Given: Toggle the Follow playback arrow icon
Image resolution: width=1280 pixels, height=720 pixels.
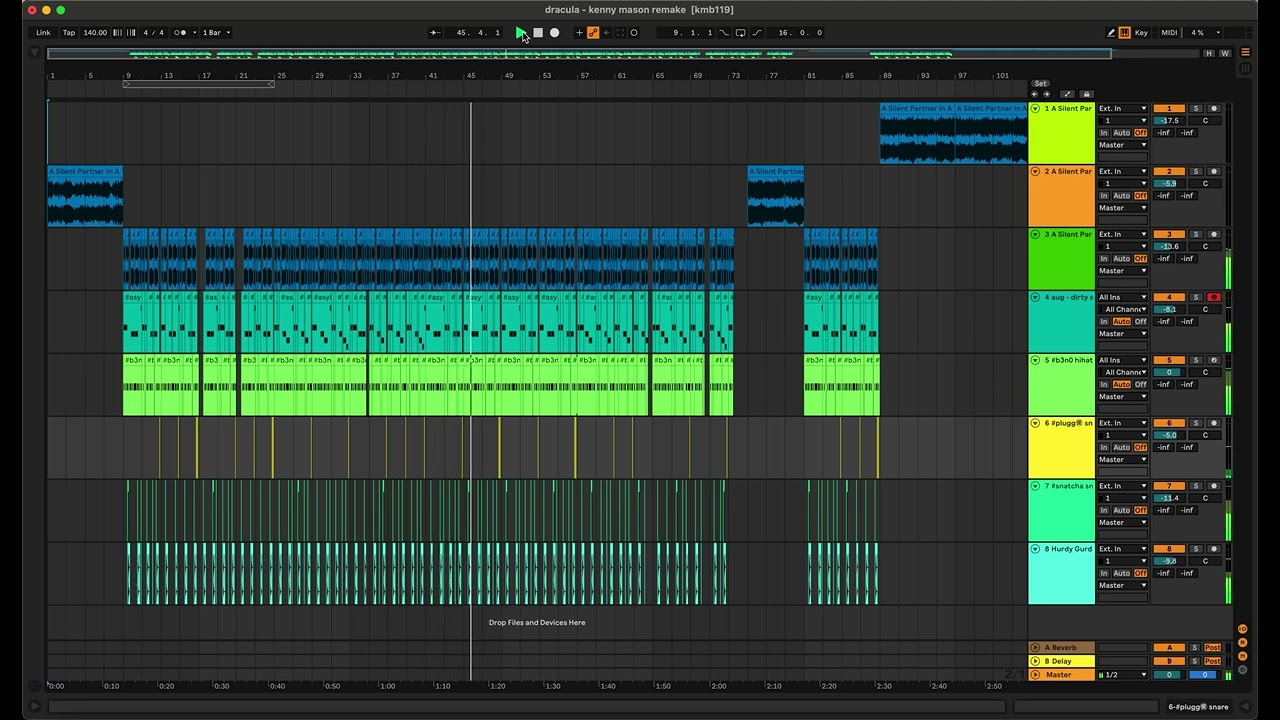Looking at the screenshot, I should (435, 33).
